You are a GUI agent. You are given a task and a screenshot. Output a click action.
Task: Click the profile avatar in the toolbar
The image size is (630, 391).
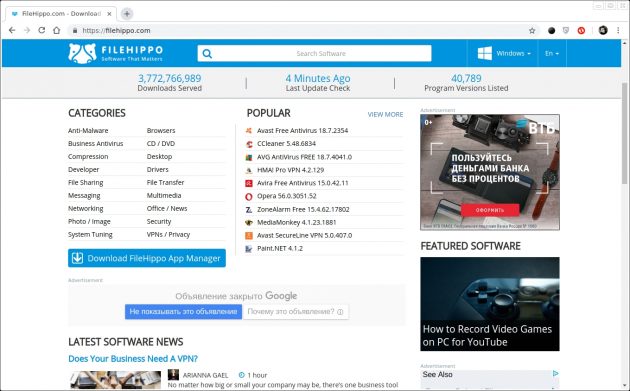pyautogui.click(x=603, y=30)
